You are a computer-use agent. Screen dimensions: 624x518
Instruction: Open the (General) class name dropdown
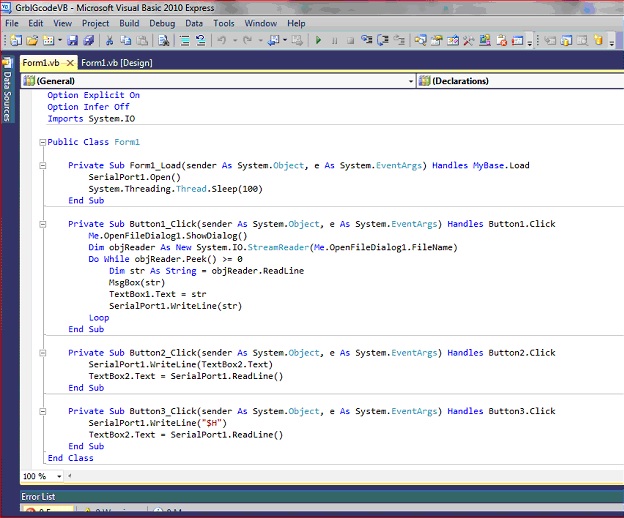pyautogui.click(x=410, y=81)
